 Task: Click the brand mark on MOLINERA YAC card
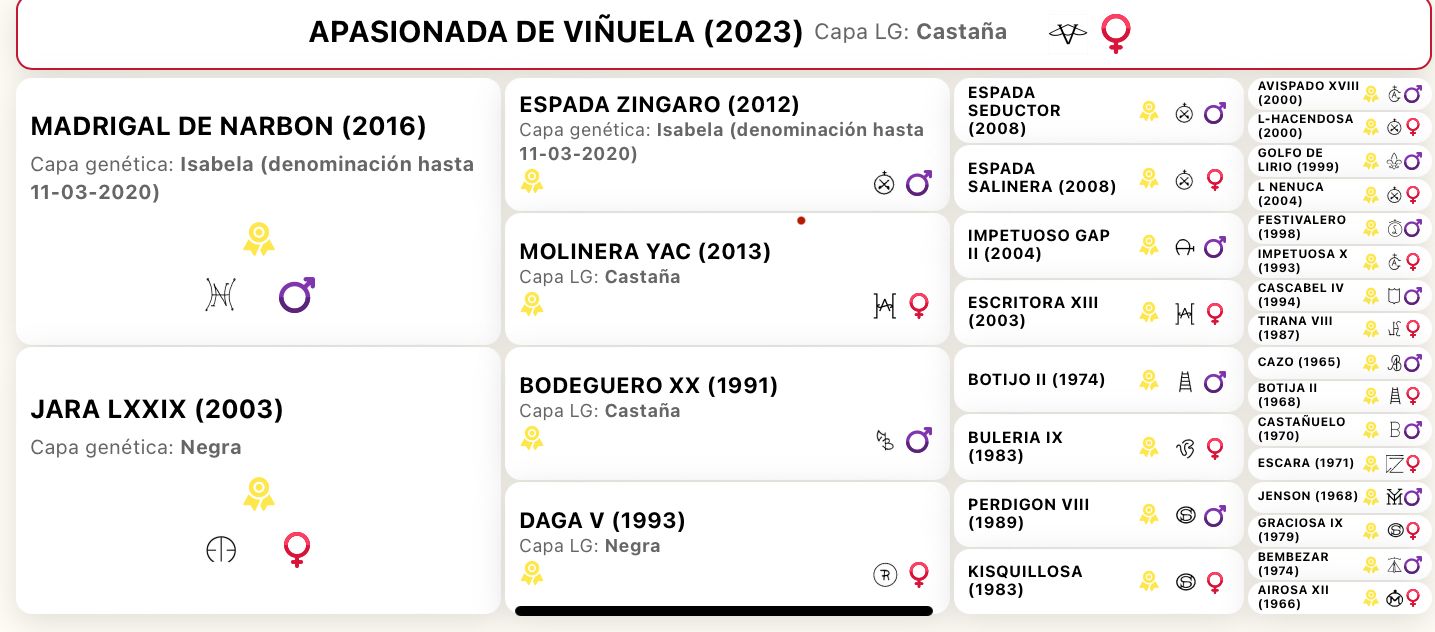click(x=884, y=305)
